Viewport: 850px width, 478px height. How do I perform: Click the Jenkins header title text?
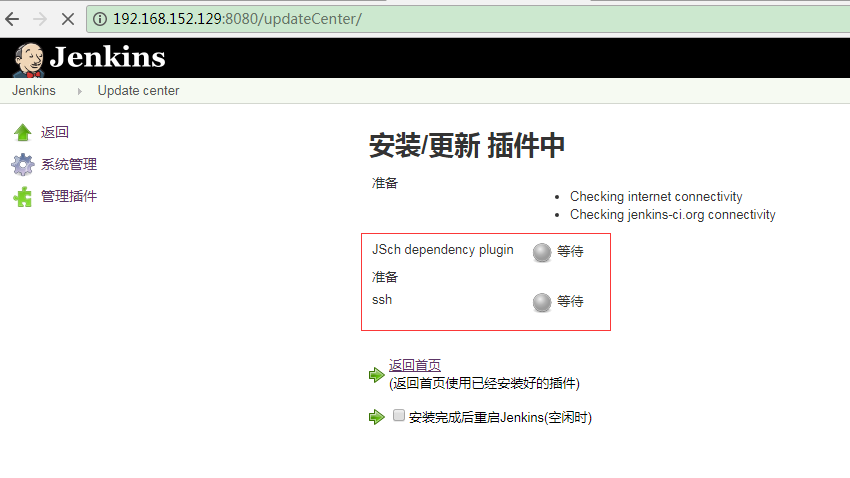click(107, 57)
